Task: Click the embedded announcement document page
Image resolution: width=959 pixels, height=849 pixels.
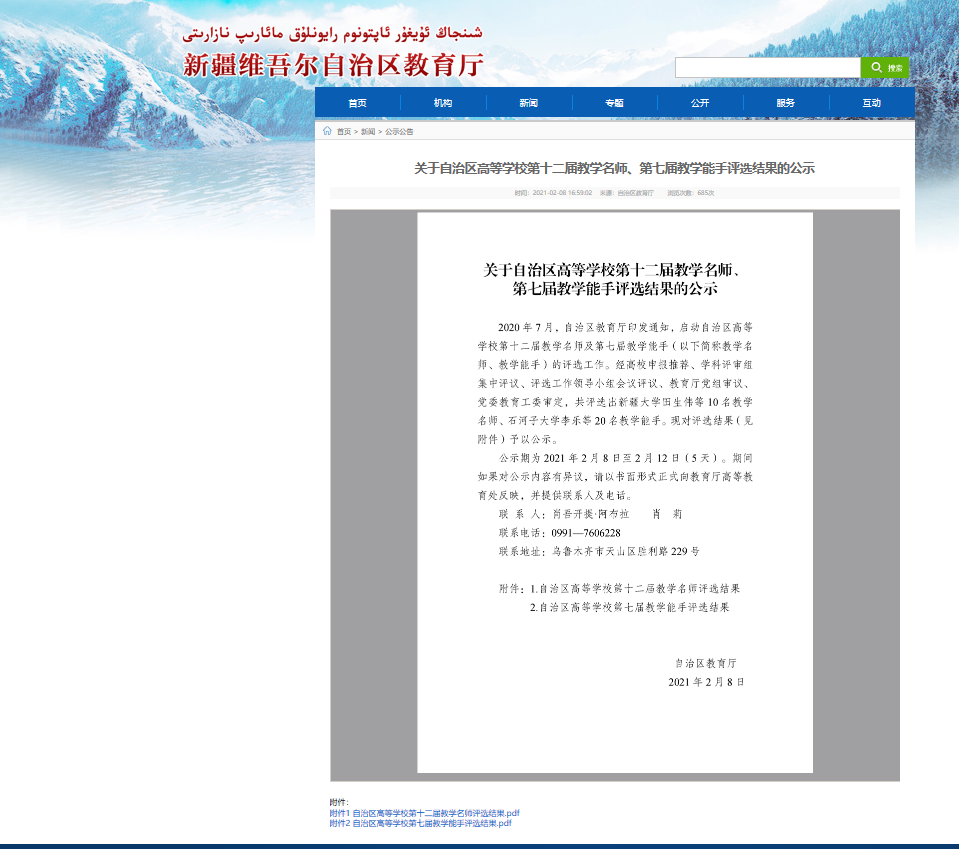Action: click(x=614, y=500)
